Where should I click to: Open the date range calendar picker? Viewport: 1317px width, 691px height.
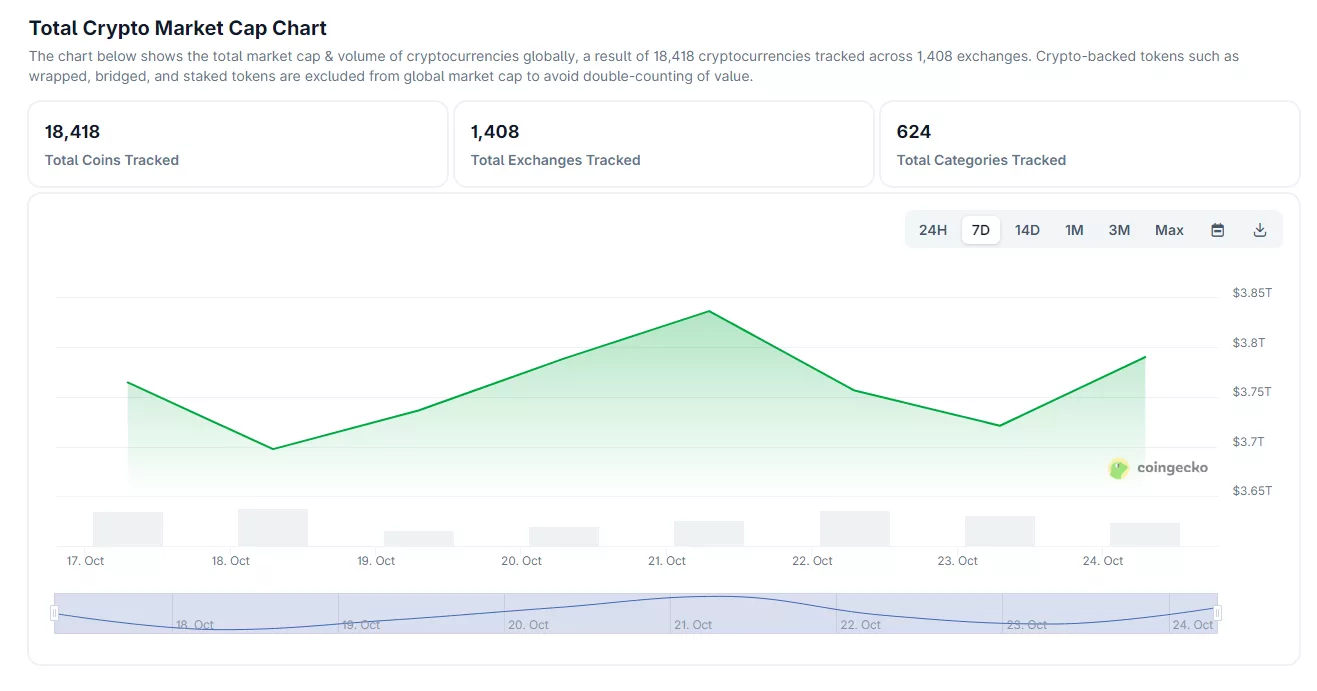[x=1217, y=229]
